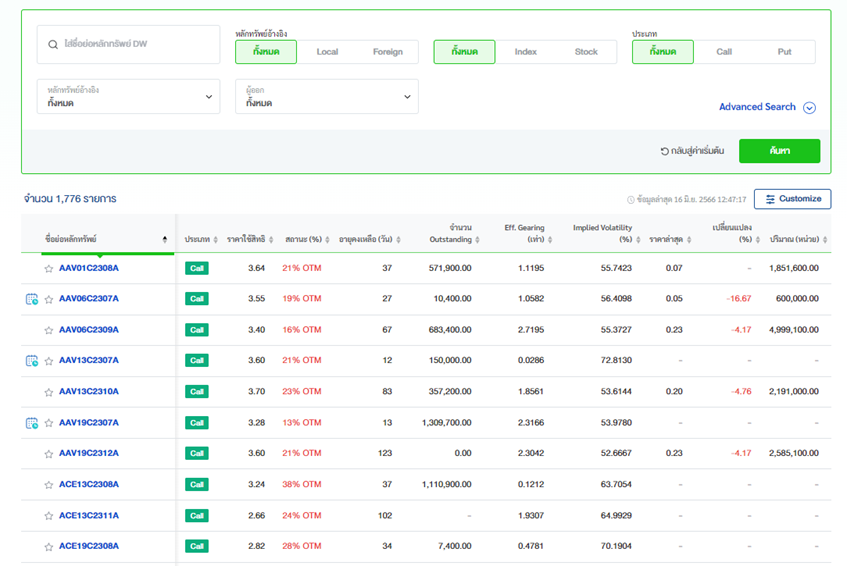Screen dimensions: 847x566
Task: Click the sort arrows on ชื่อย่อหลักทรัพย์ column
Action: [165, 240]
